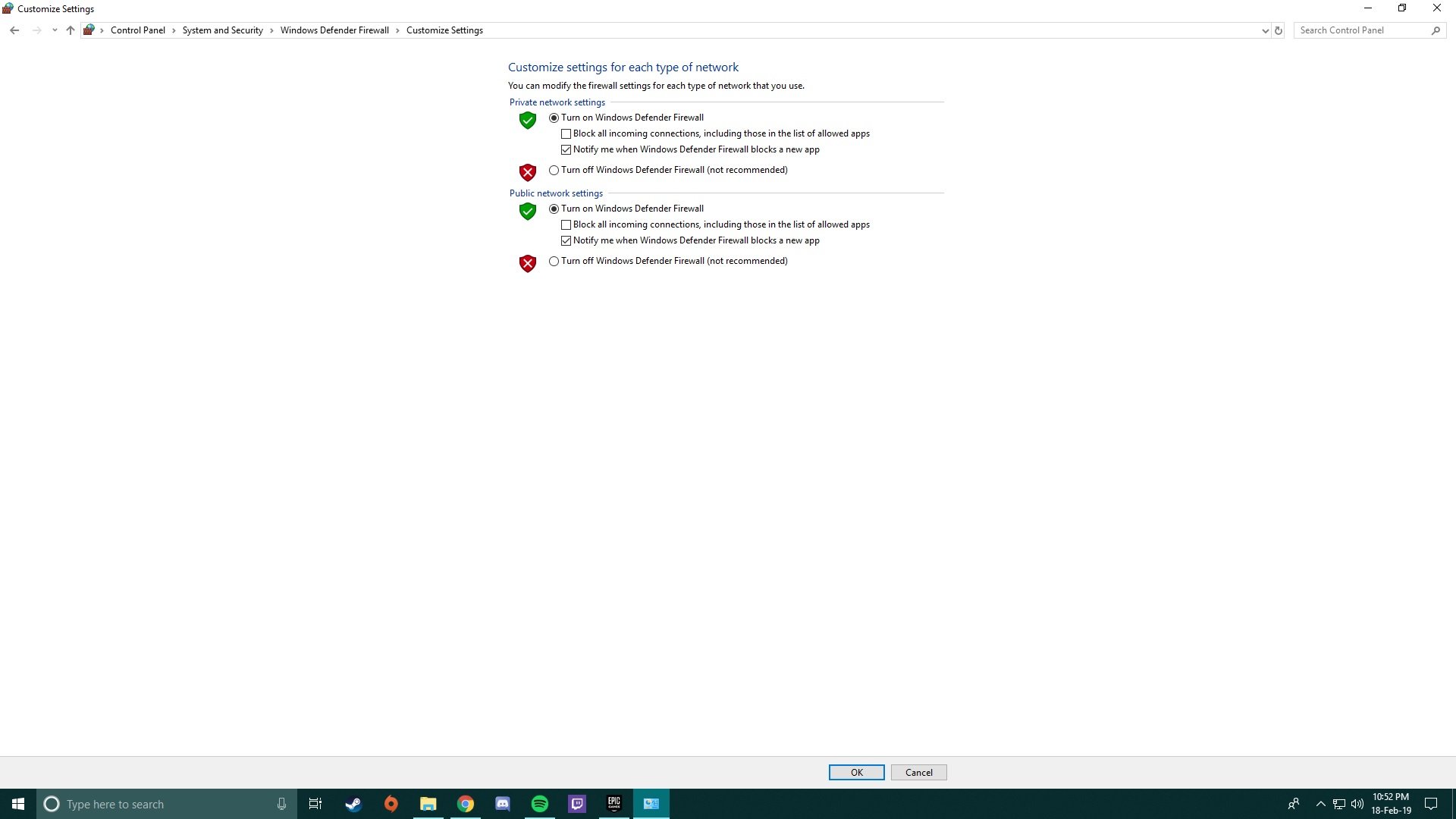Click the Control Panel icon in address bar

click(x=89, y=30)
